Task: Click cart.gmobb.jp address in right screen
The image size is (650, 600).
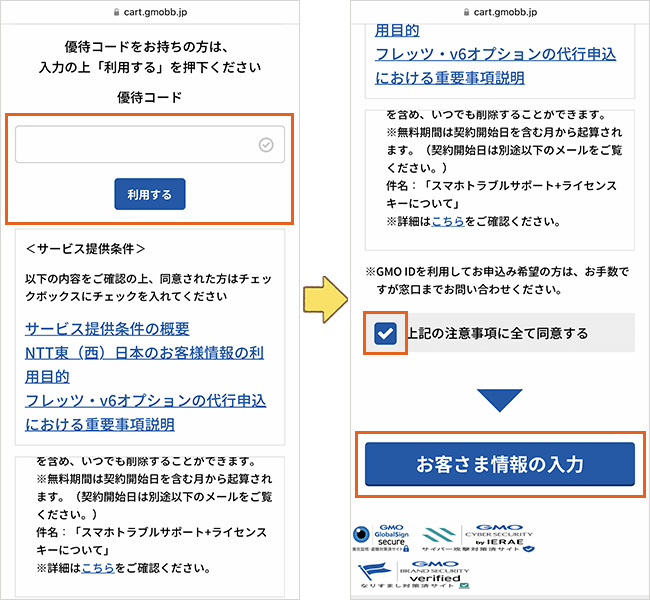Action: pyautogui.click(x=505, y=12)
